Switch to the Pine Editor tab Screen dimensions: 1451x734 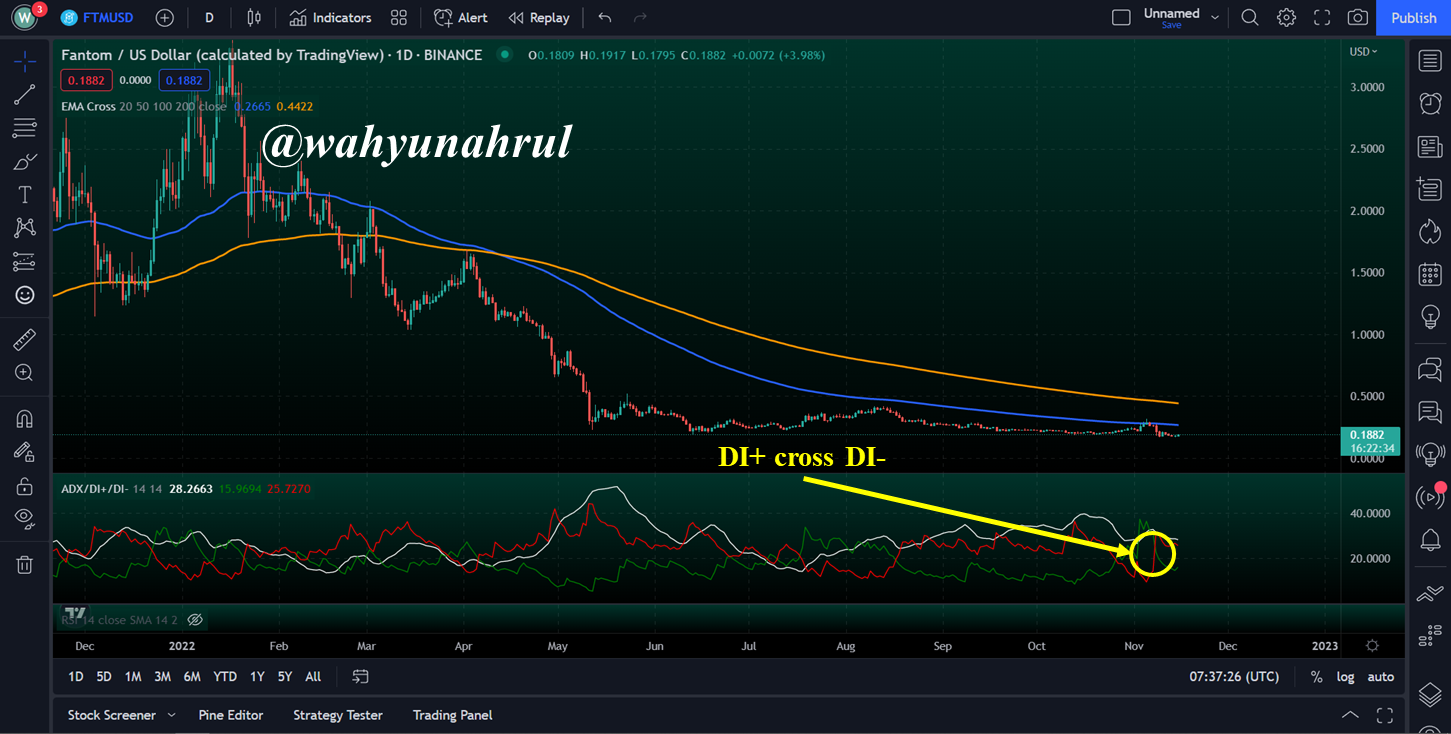coord(231,715)
